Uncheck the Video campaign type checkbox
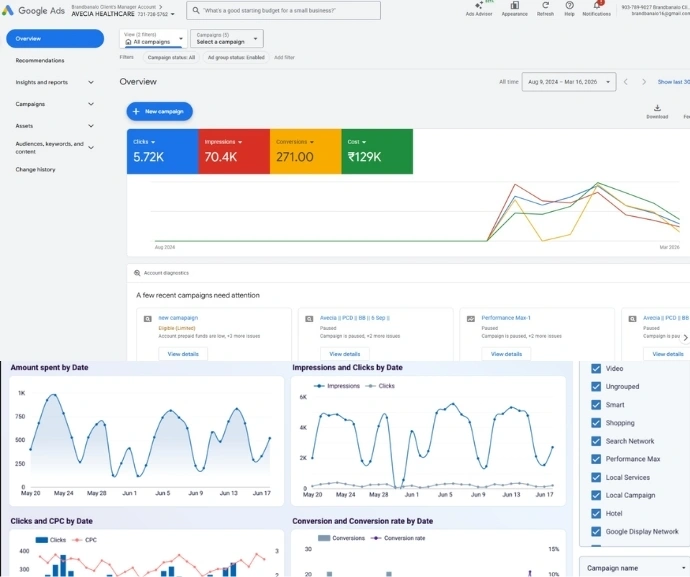 [596, 368]
